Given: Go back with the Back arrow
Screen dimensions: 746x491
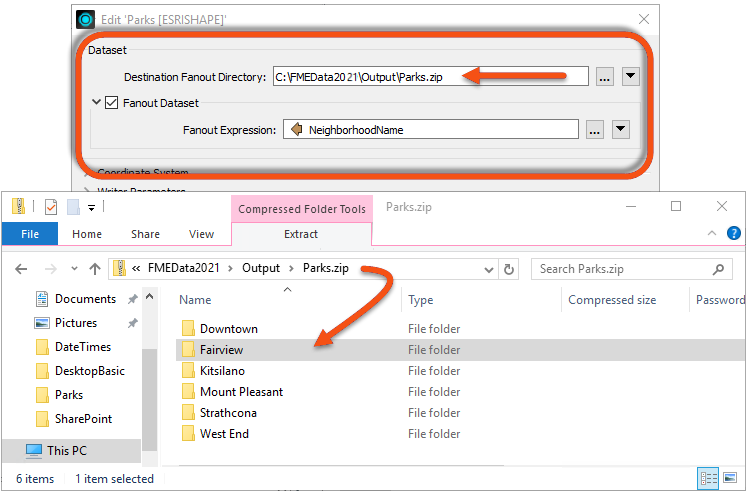Looking at the screenshot, I should click(21, 269).
